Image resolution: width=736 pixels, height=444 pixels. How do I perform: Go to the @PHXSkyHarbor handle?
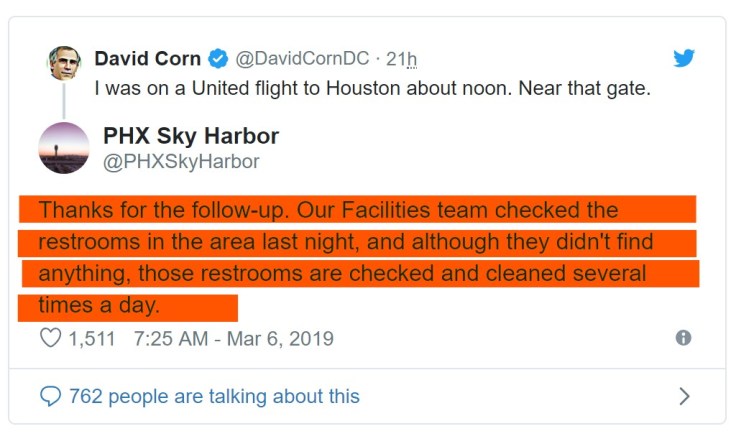click(181, 161)
